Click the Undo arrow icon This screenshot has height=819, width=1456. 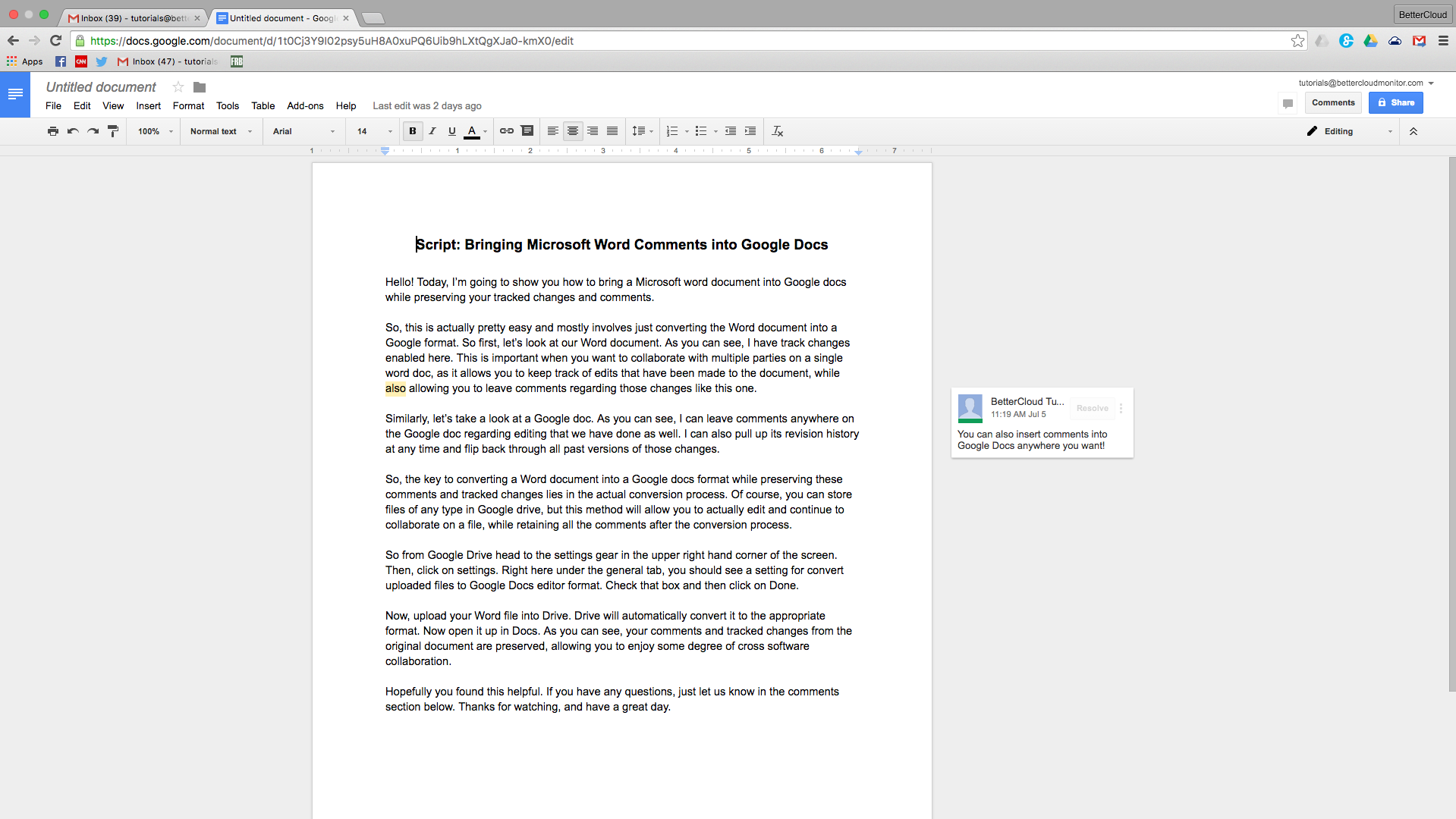[73, 131]
